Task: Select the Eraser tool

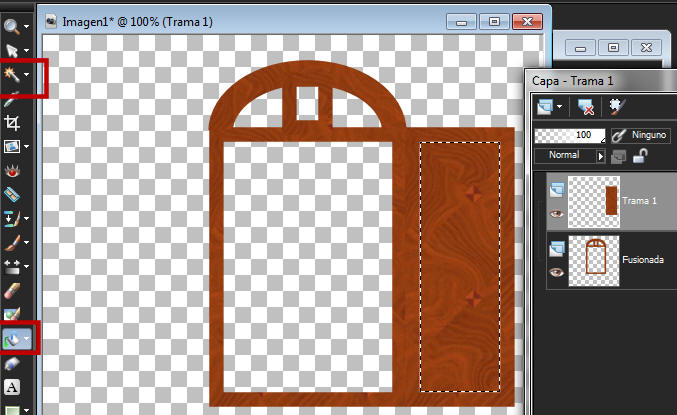Action: (x=13, y=291)
